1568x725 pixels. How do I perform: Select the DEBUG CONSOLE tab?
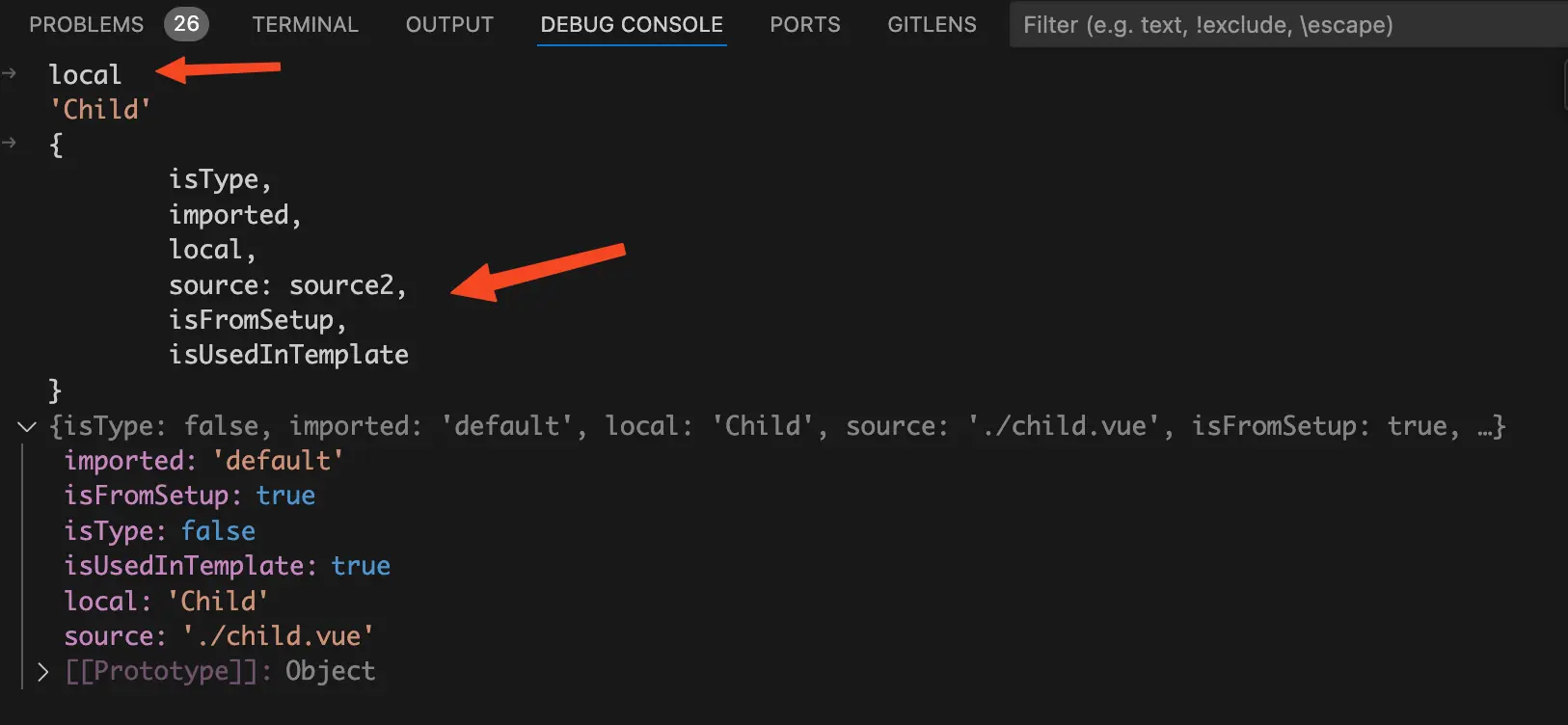point(631,24)
